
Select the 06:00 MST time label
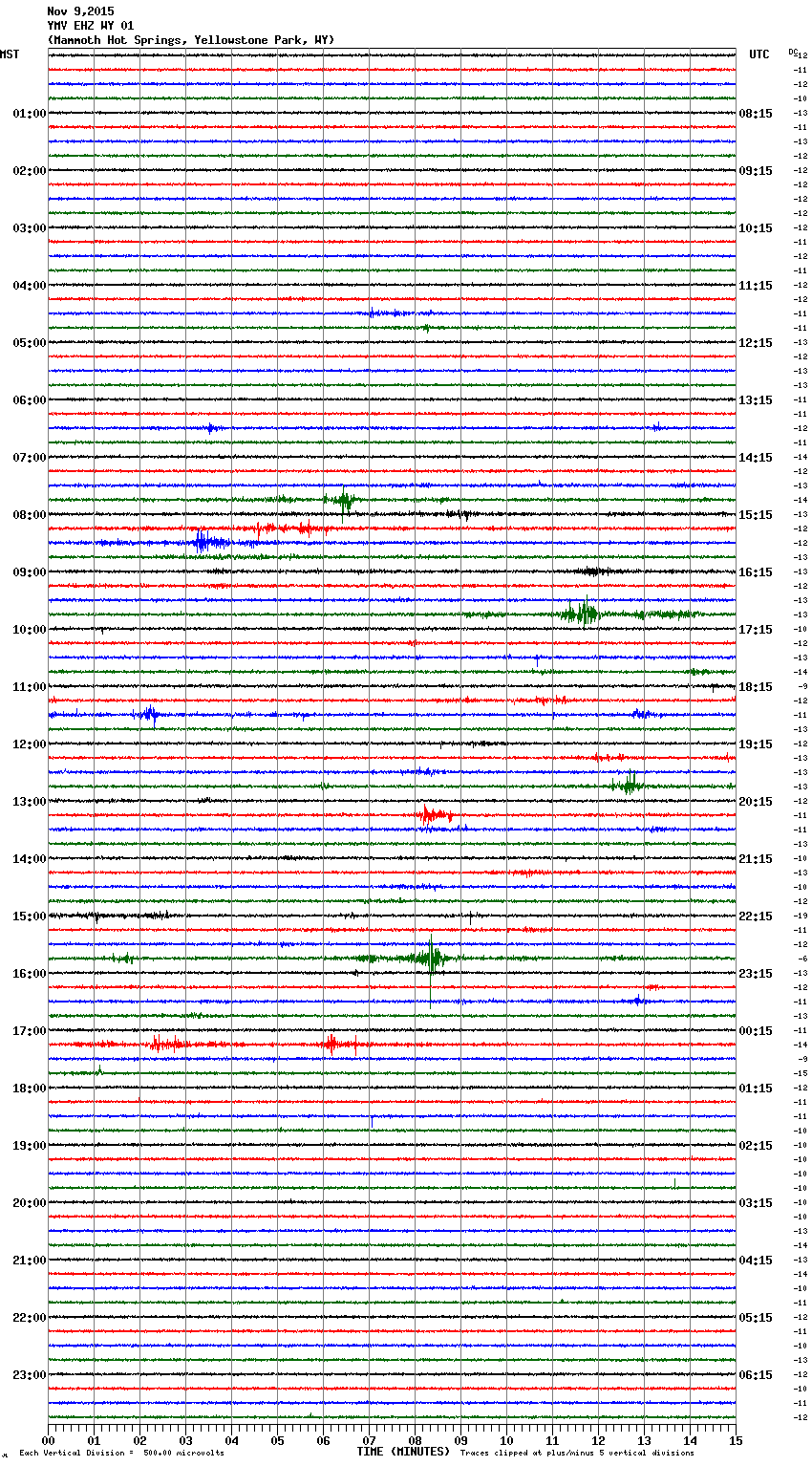30,400
